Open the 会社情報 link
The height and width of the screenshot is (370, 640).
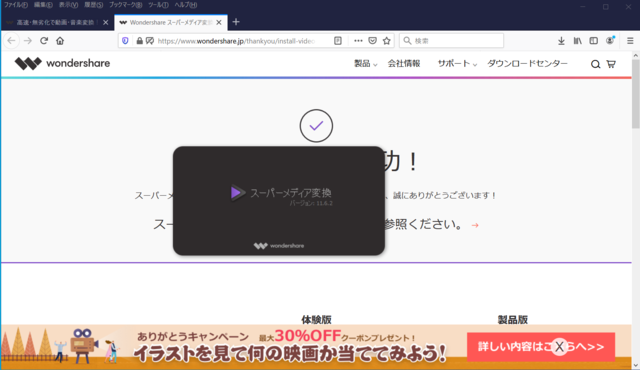[x=404, y=64]
